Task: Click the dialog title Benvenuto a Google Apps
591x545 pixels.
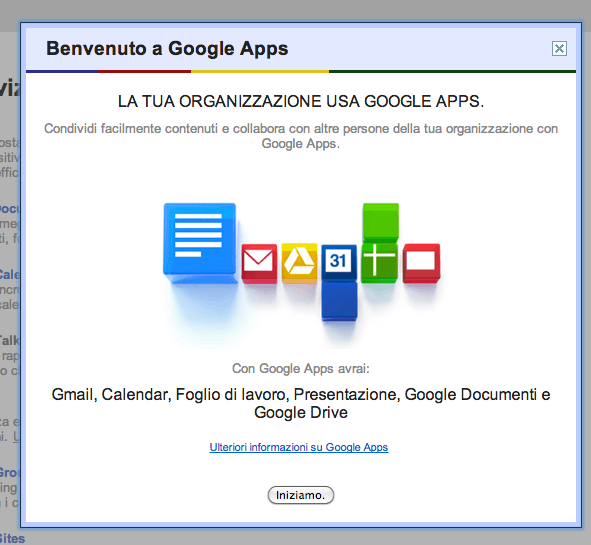Action: pyautogui.click(x=167, y=49)
